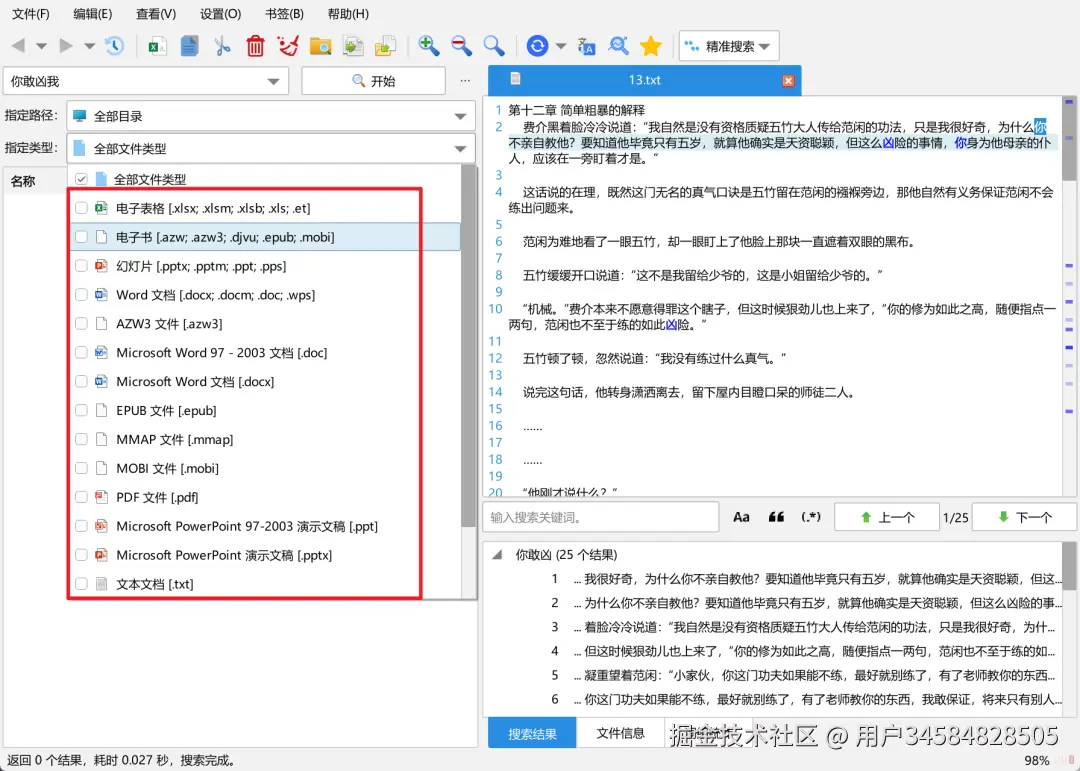Click the zoom in magnifier
1080x771 pixels.
click(428, 46)
